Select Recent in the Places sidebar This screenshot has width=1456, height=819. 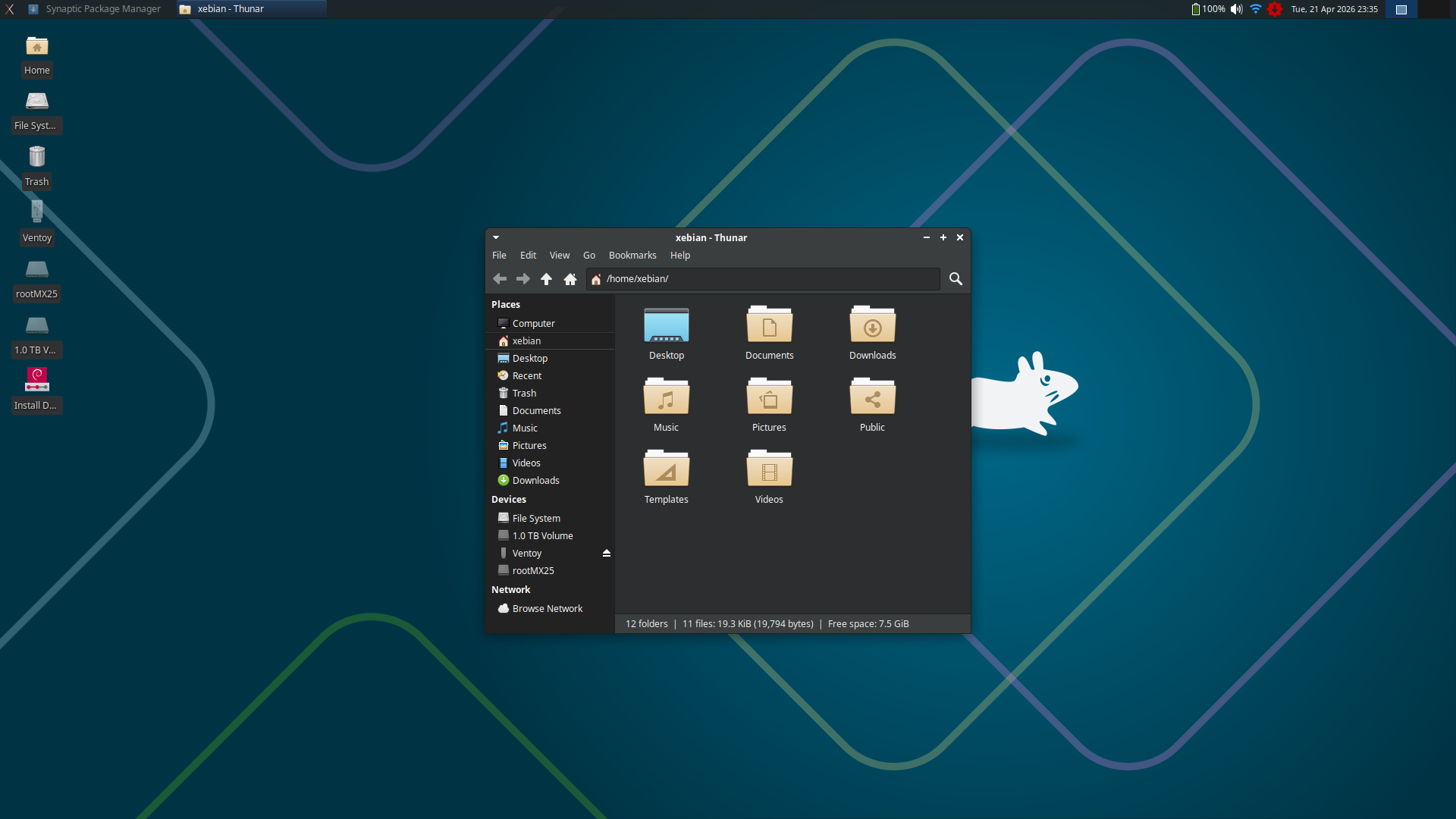coord(526,376)
